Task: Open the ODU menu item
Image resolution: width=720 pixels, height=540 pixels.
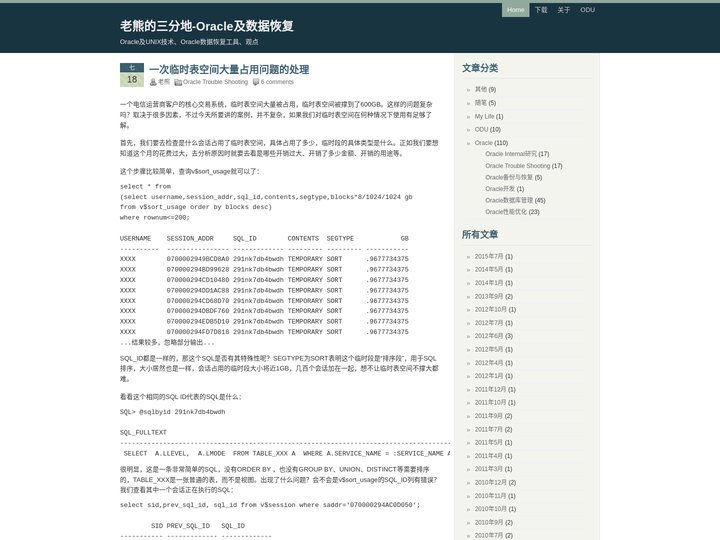Action: (x=587, y=10)
